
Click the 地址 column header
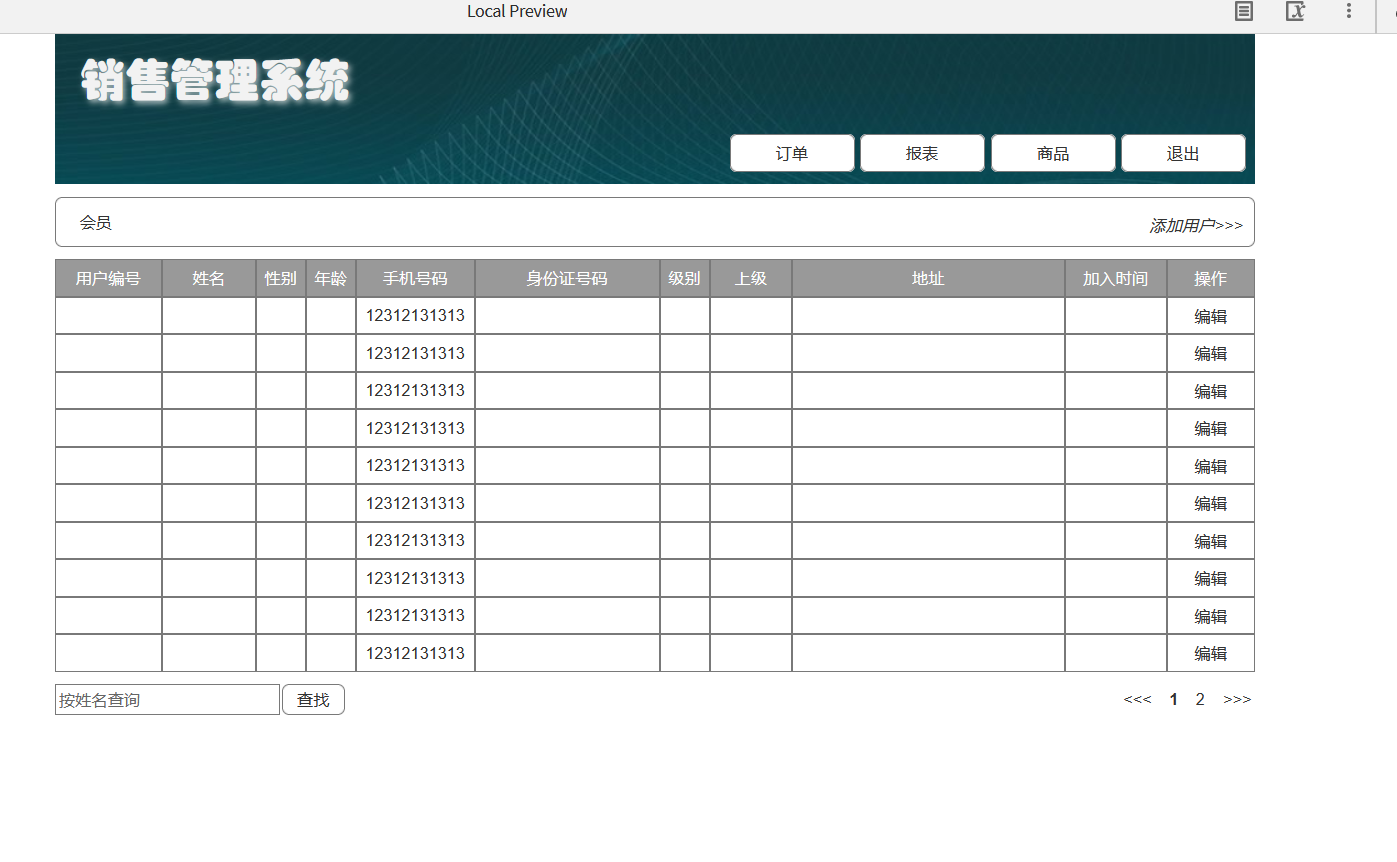pyautogui.click(x=928, y=278)
